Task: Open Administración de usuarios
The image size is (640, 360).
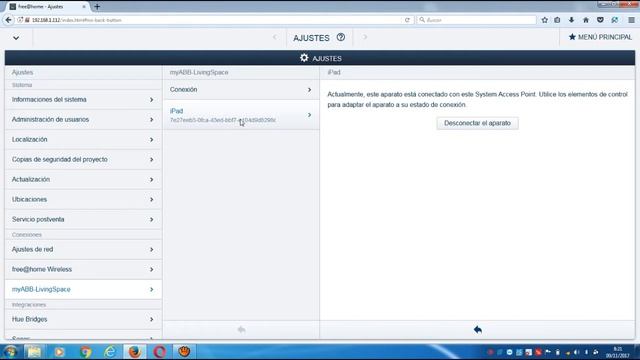Action: pos(83,120)
